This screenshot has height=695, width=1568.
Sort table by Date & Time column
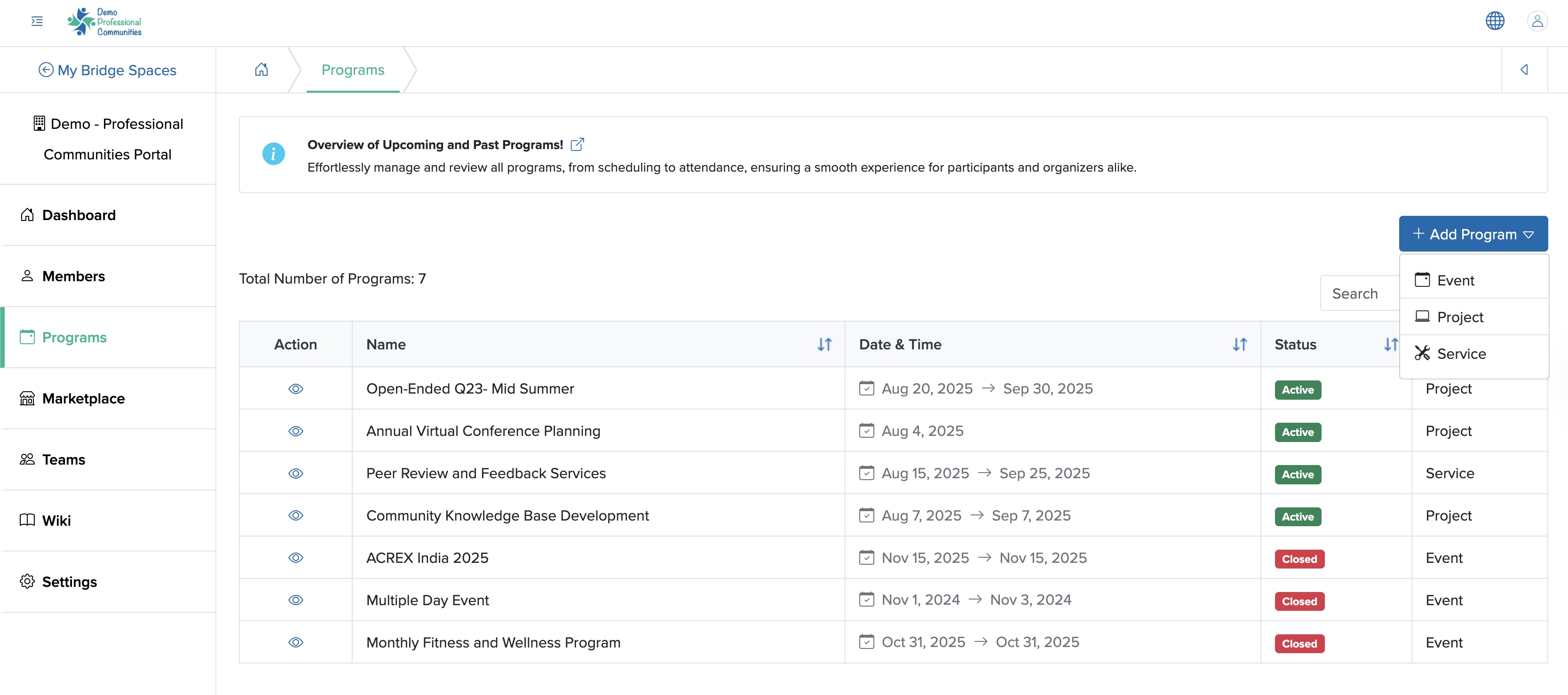click(x=1239, y=345)
